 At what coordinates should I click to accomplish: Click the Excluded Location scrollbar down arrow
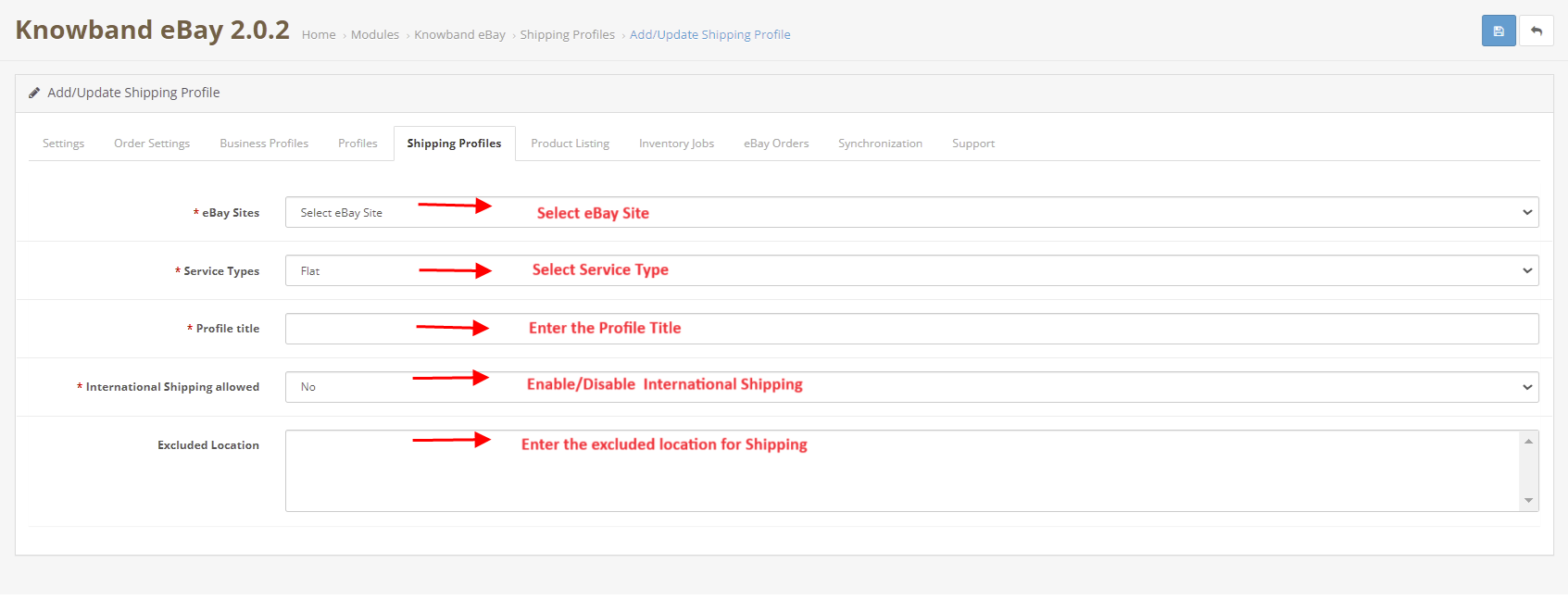(x=1529, y=501)
